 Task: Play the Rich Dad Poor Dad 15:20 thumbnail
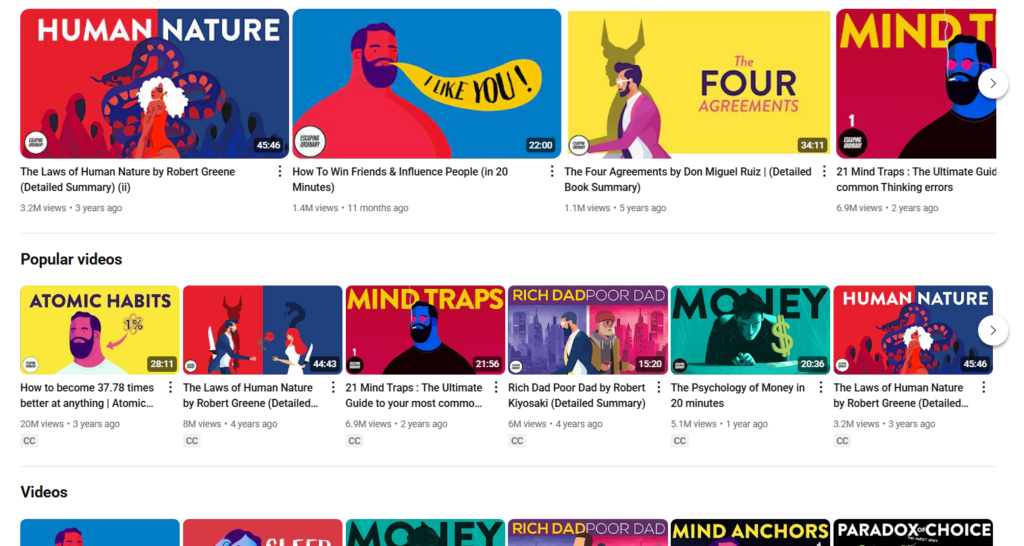[x=588, y=330]
